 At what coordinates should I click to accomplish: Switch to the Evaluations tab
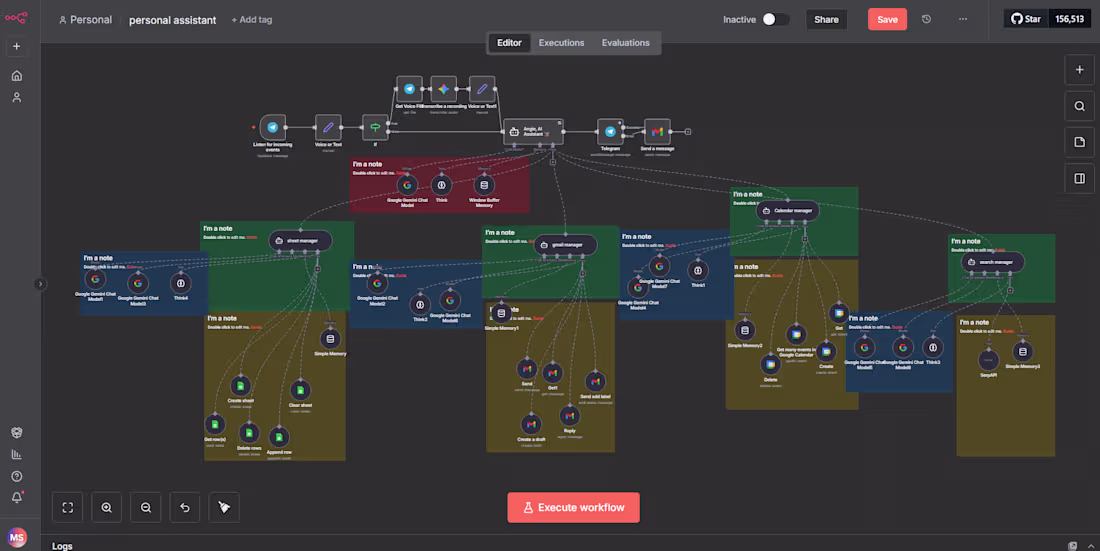click(x=625, y=43)
